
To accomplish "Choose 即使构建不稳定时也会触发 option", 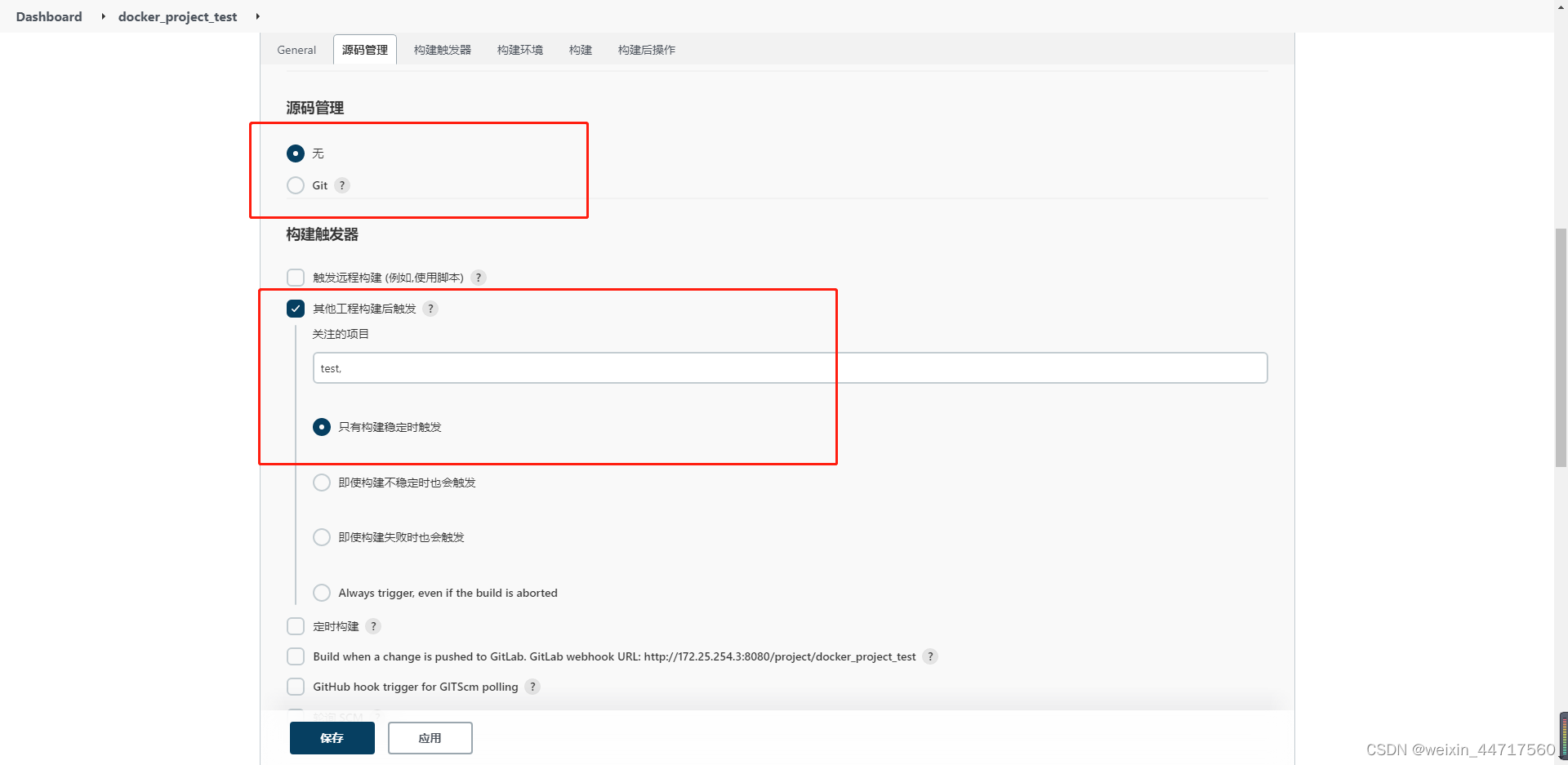I will [322, 483].
